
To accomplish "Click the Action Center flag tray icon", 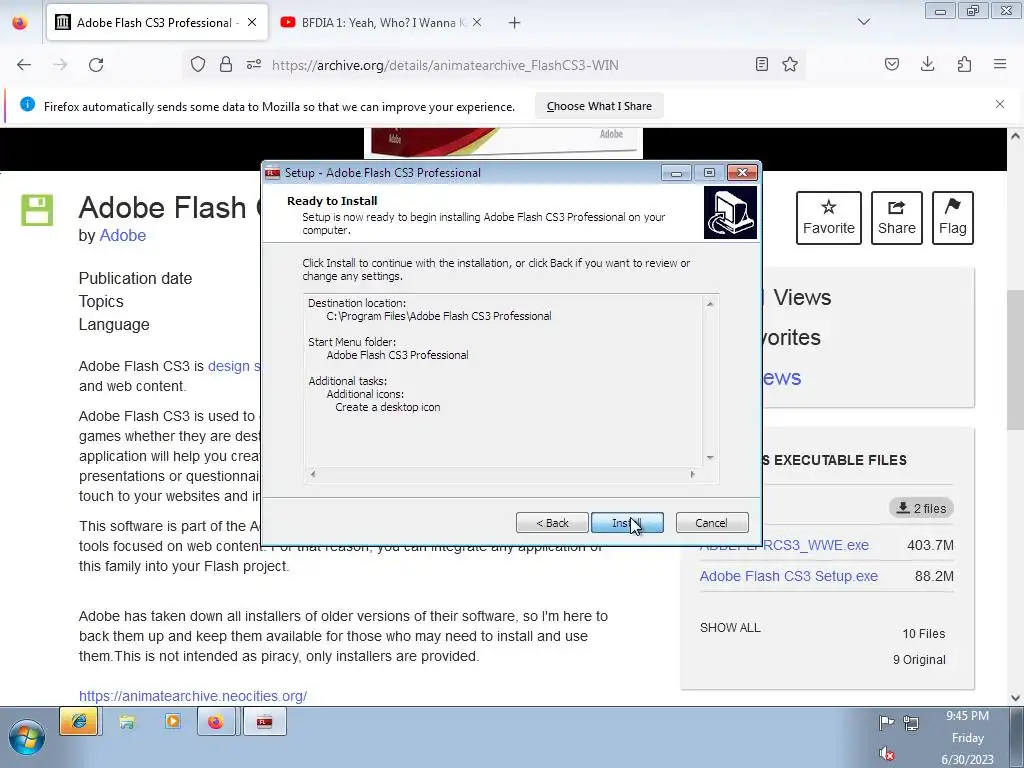I will point(886,722).
